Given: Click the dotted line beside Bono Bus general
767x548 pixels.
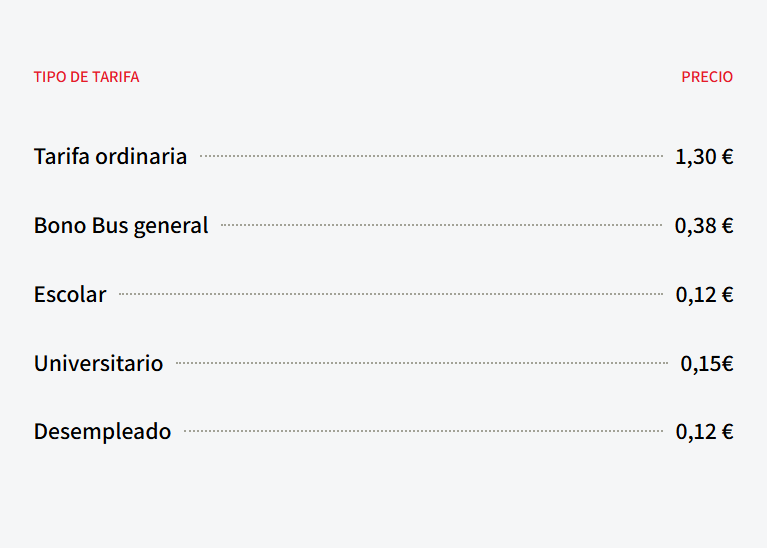Looking at the screenshot, I should (442, 225).
